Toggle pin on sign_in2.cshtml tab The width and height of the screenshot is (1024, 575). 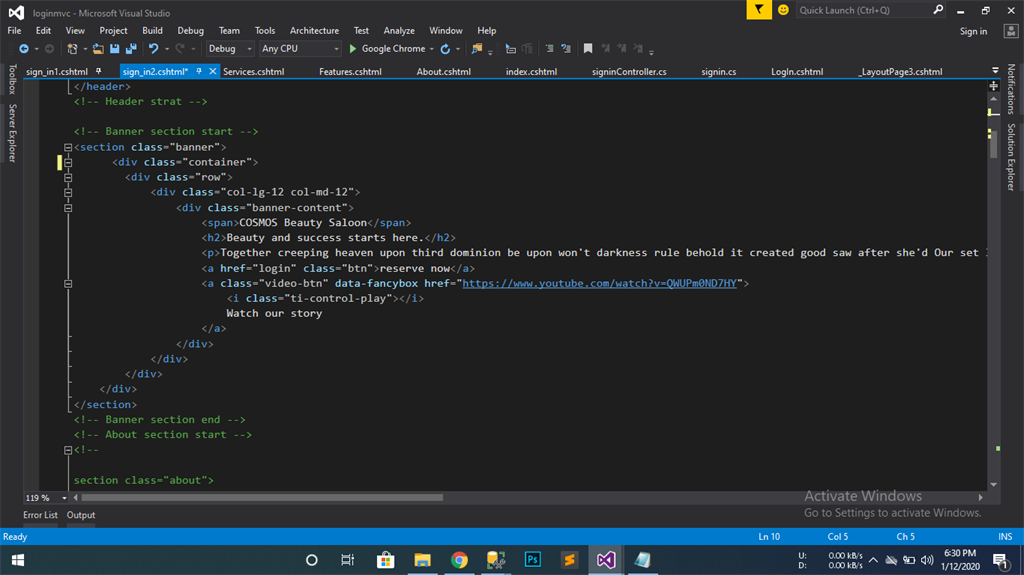tap(199, 71)
